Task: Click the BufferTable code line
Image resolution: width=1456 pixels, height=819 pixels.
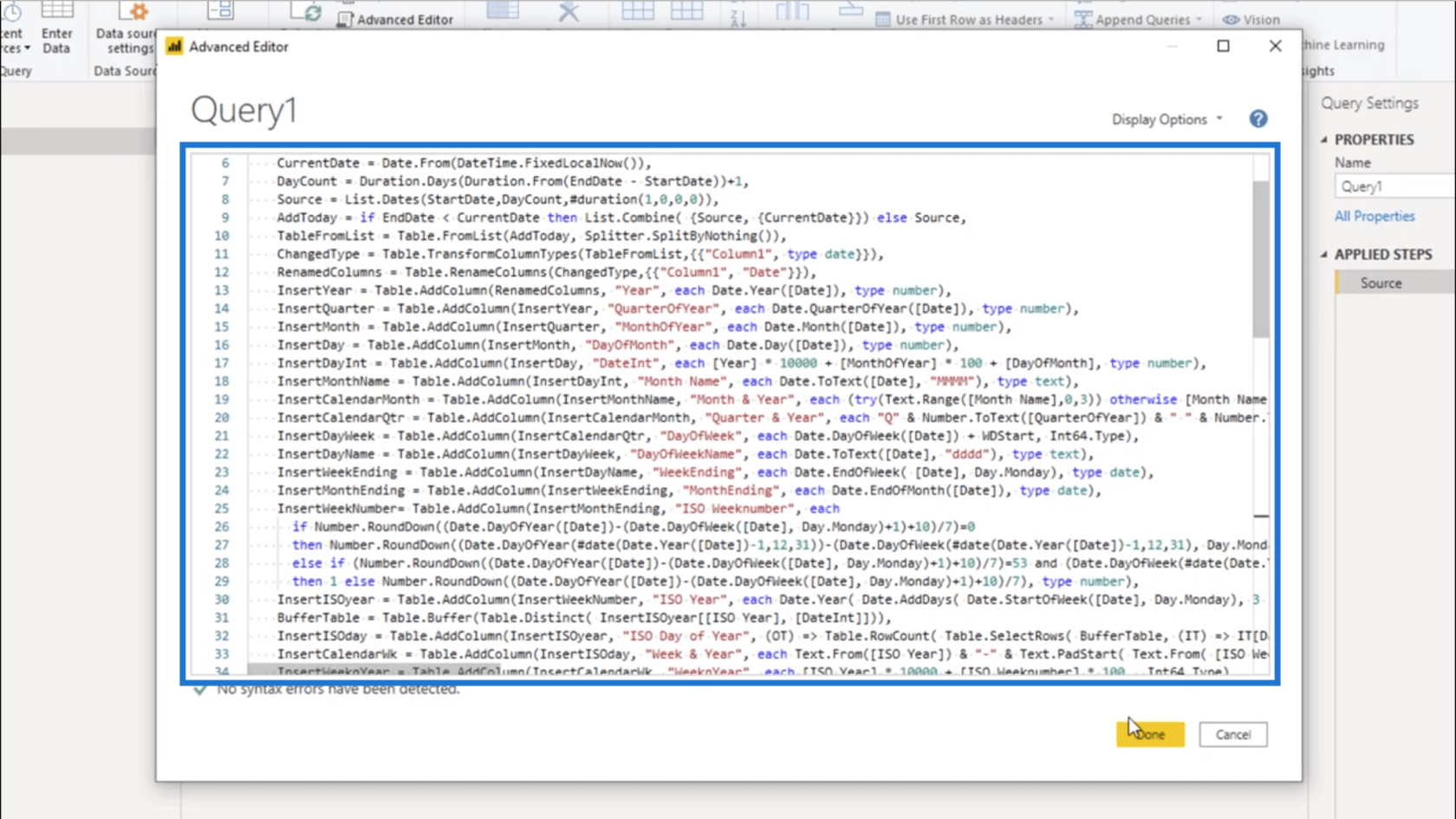Action: tap(583, 618)
